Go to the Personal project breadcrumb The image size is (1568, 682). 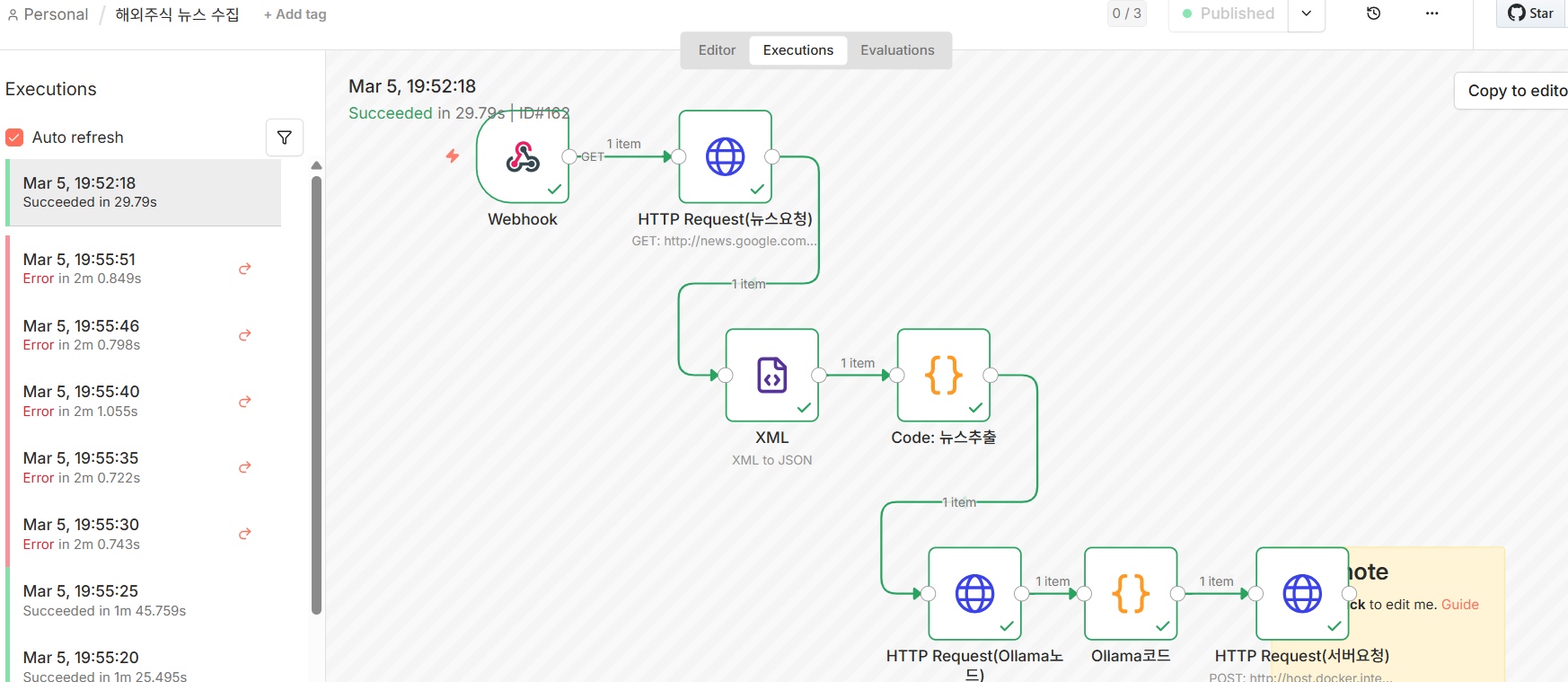coord(48,14)
